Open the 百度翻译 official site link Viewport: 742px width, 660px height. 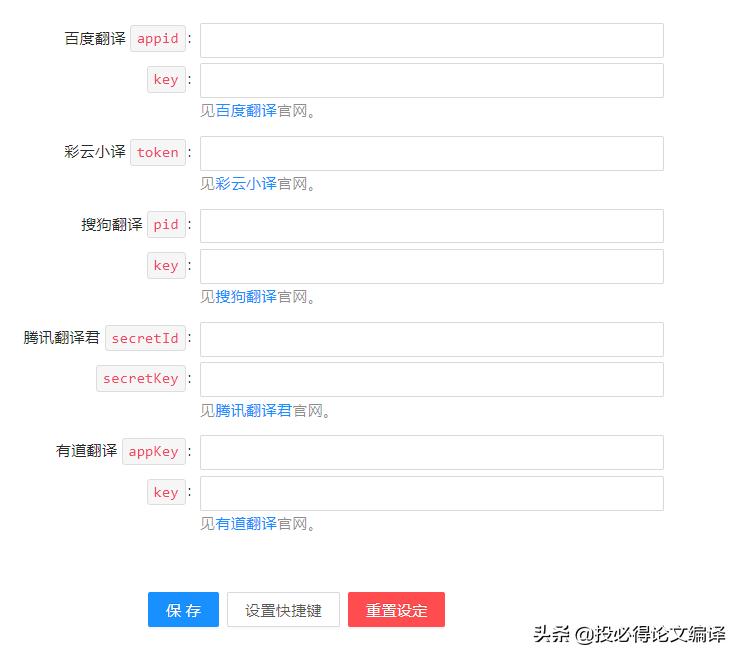[x=246, y=111]
